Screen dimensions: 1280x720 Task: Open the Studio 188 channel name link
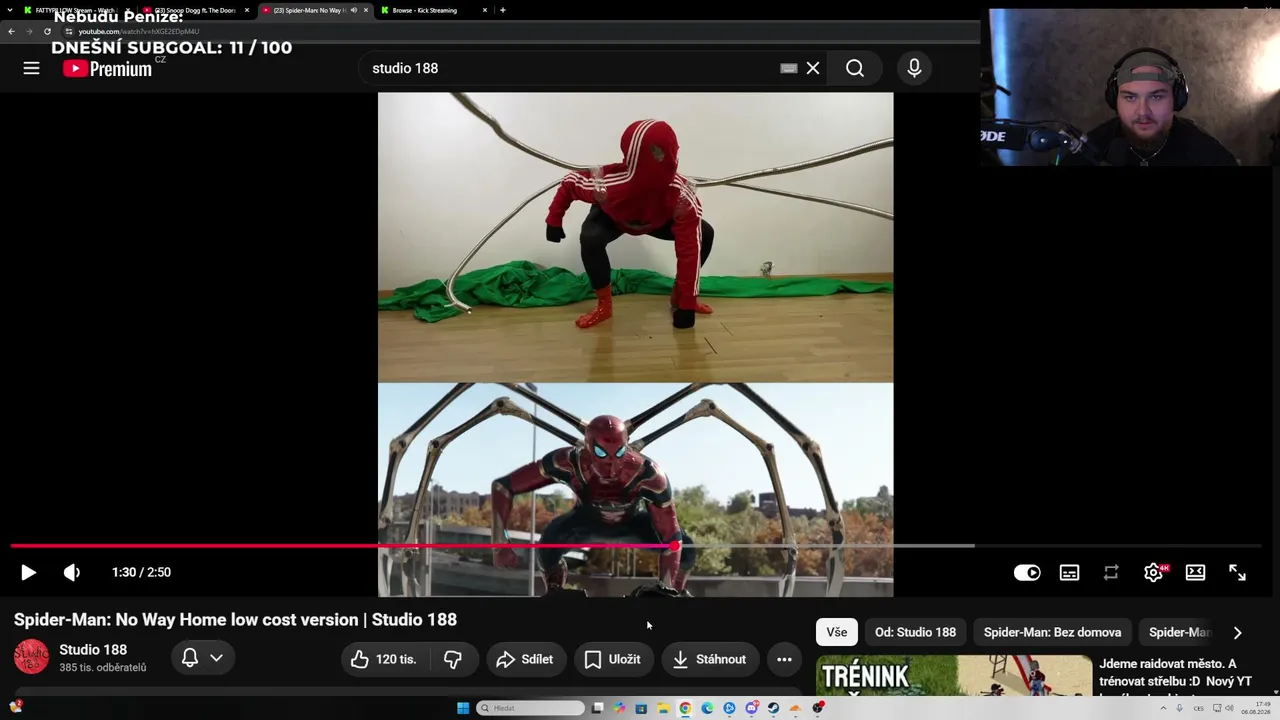[93, 650]
